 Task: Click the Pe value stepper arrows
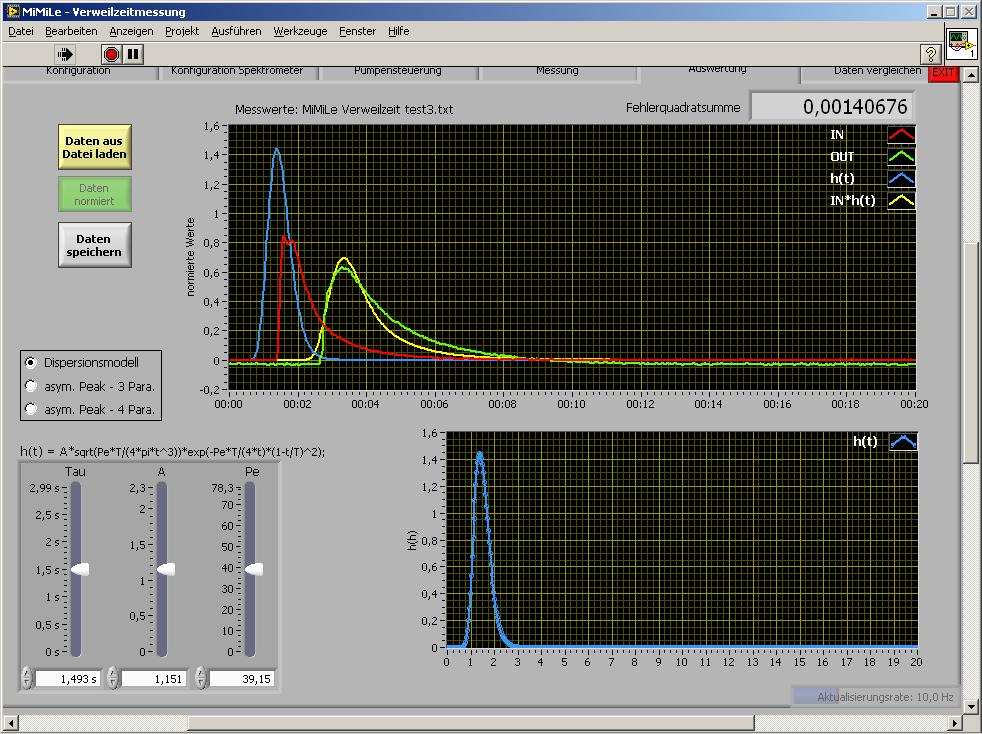coord(200,679)
